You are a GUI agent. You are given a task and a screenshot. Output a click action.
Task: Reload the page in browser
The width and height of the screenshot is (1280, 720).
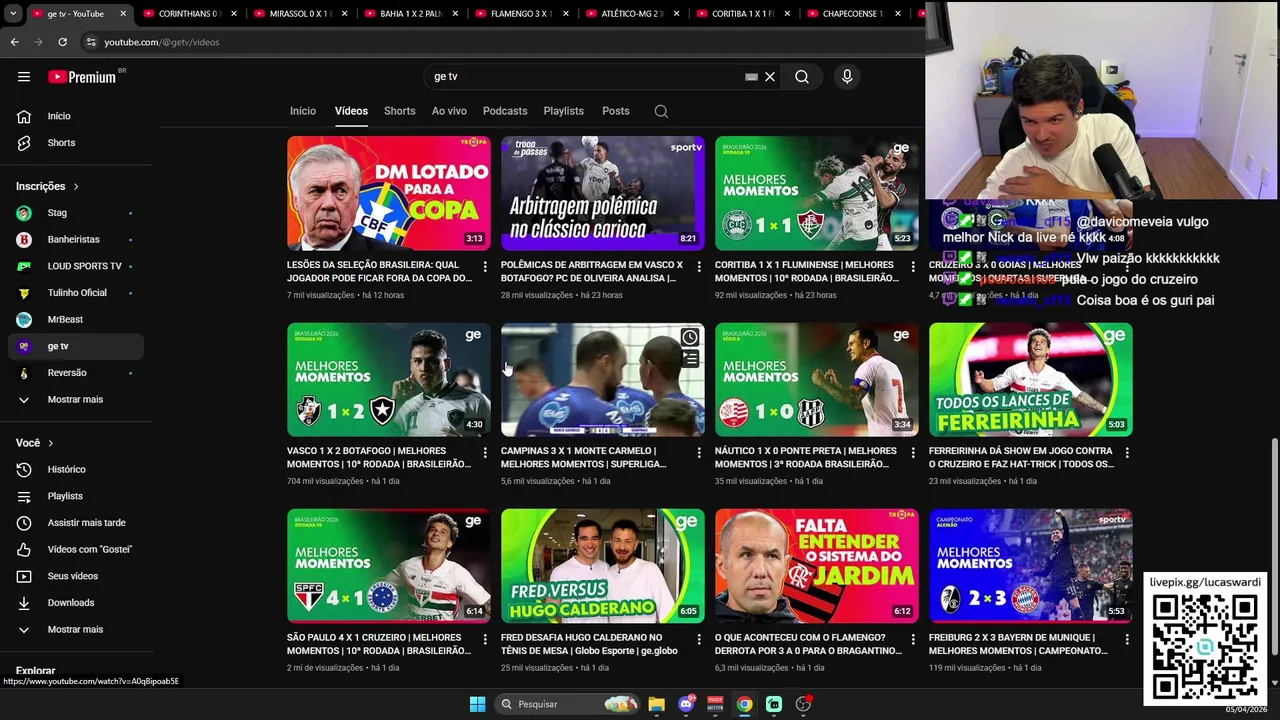(x=62, y=42)
